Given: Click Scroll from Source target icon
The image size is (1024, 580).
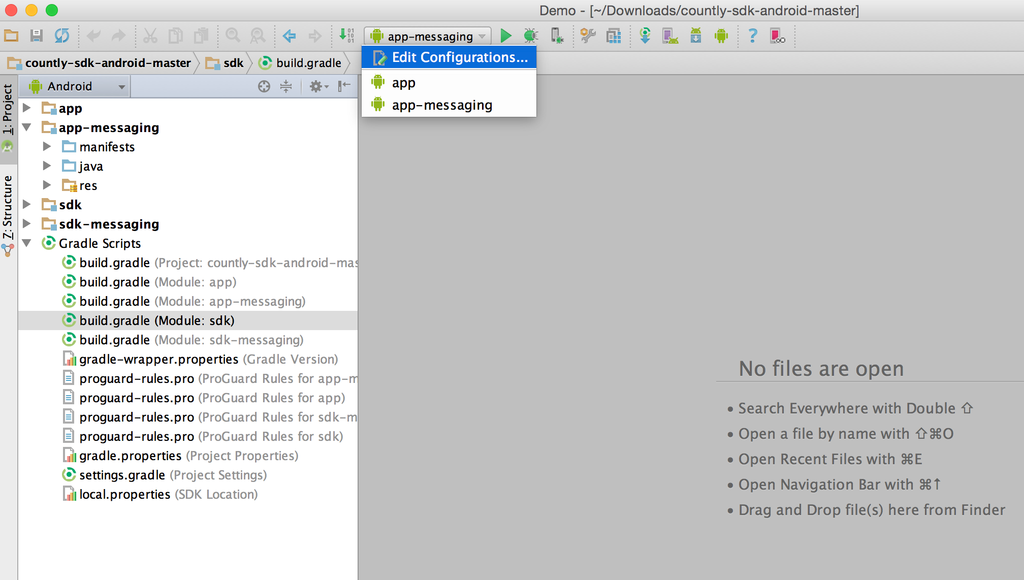Looking at the screenshot, I should click(264, 86).
